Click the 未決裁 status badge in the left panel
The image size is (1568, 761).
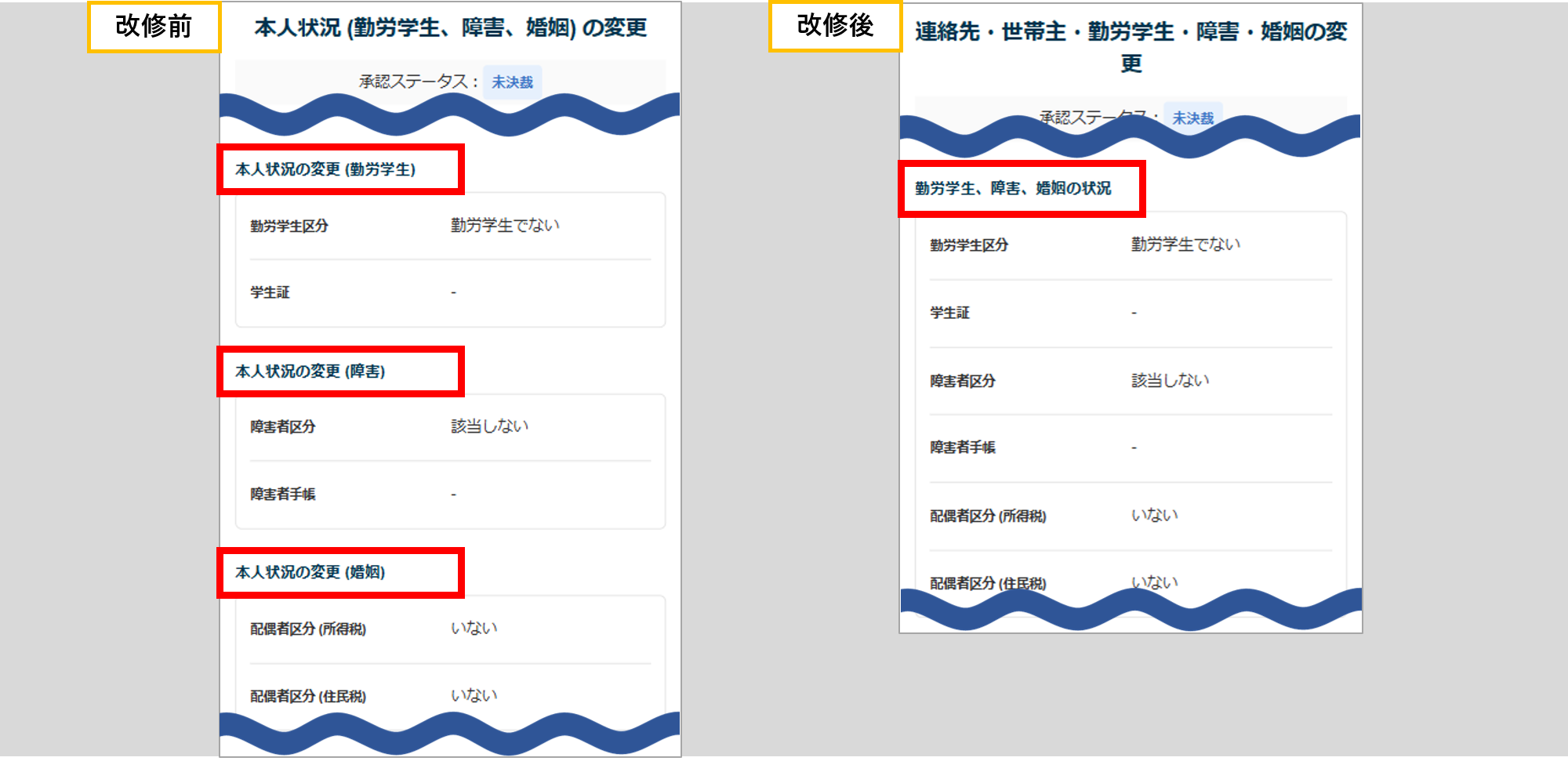512,82
